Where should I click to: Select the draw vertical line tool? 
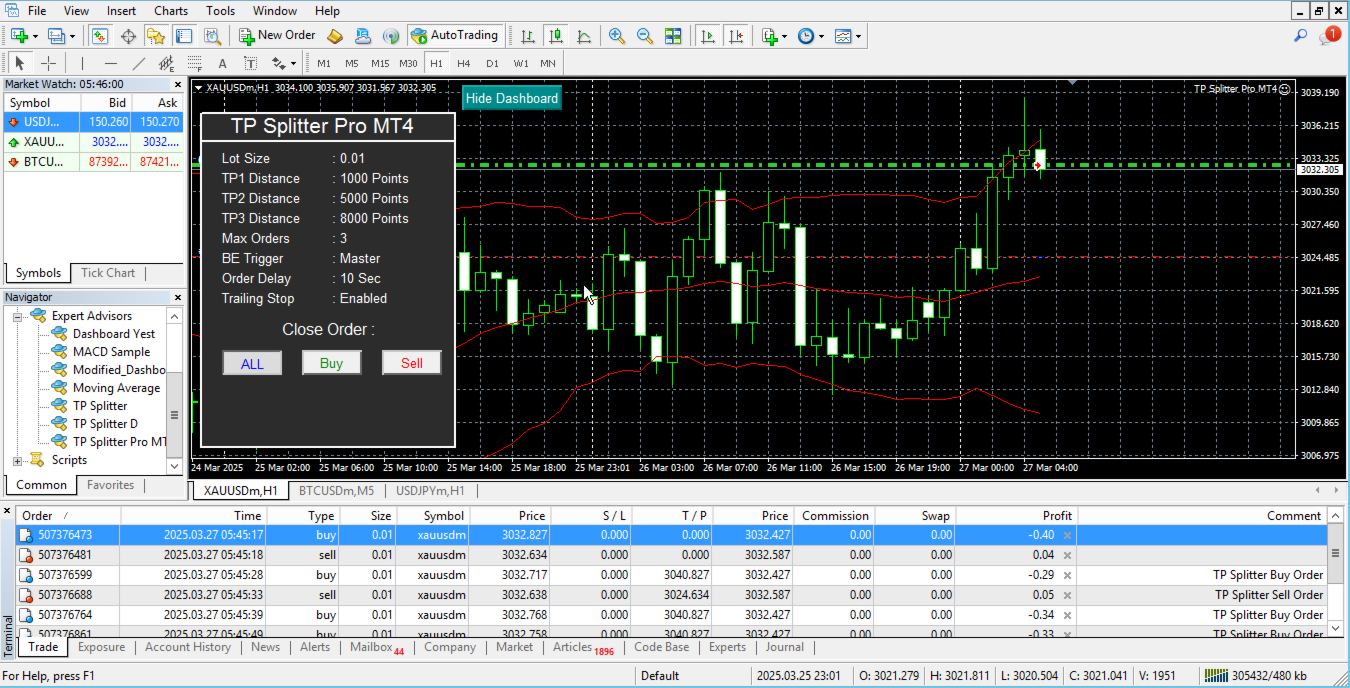[x=83, y=63]
